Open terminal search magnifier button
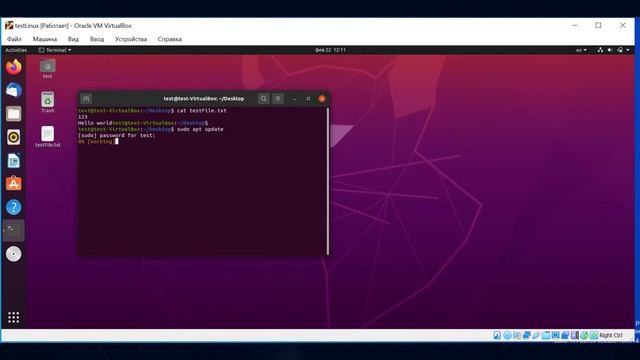This screenshot has height=360, width=640. pyautogui.click(x=264, y=99)
